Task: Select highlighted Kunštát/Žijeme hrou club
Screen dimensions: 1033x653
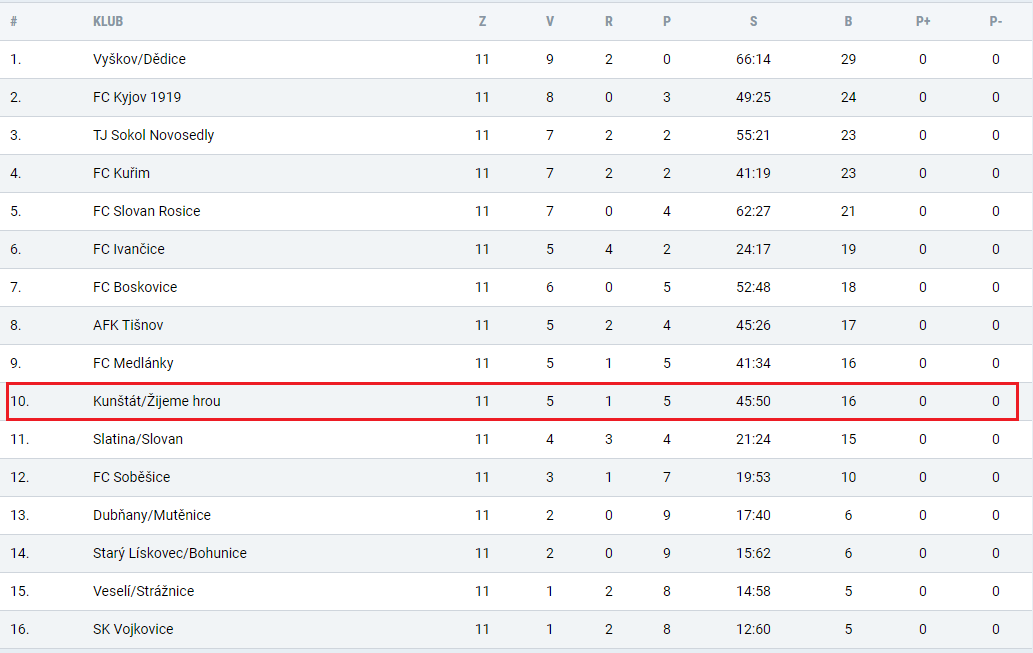Action: (x=157, y=401)
